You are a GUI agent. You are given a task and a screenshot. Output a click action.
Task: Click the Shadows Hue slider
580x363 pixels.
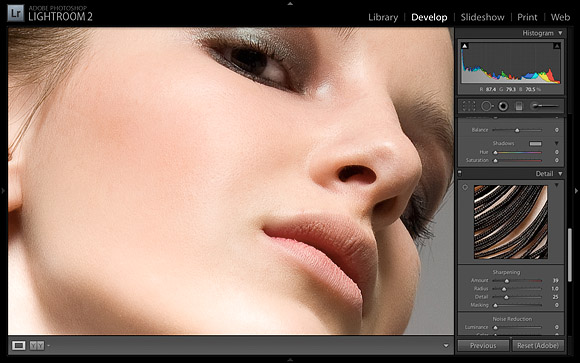(x=518, y=152)
